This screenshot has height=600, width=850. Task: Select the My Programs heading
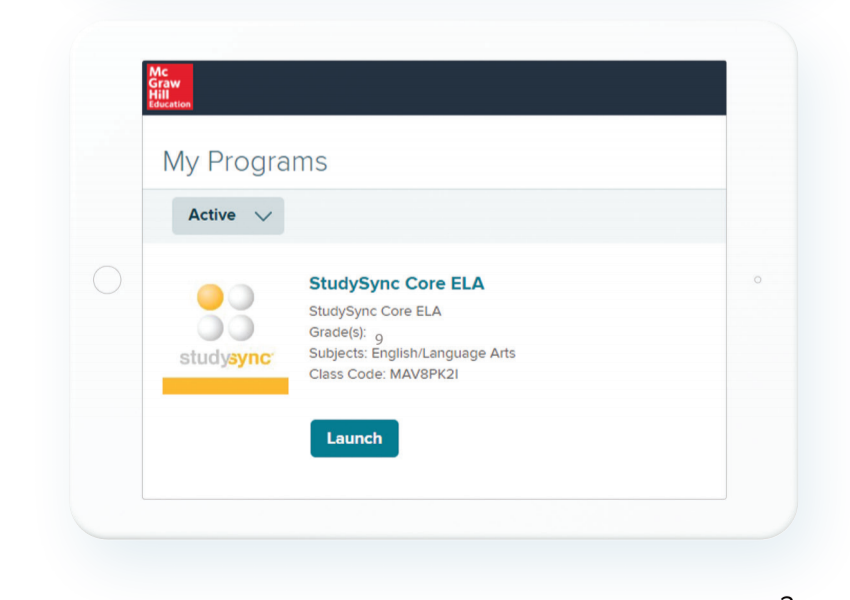pos(245,162)
